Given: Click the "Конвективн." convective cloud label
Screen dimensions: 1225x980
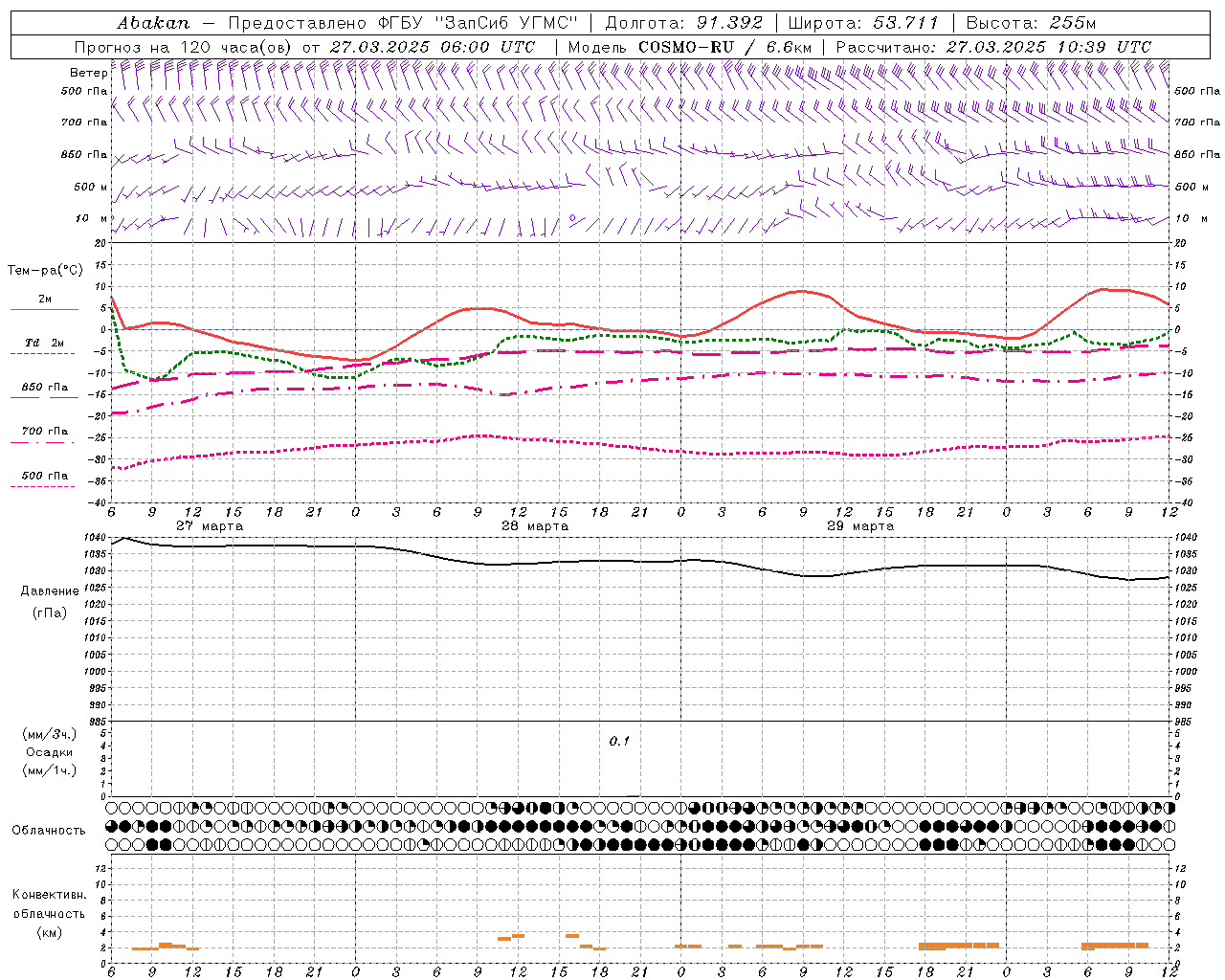Looking at the screenshot, I should [49, 895].
